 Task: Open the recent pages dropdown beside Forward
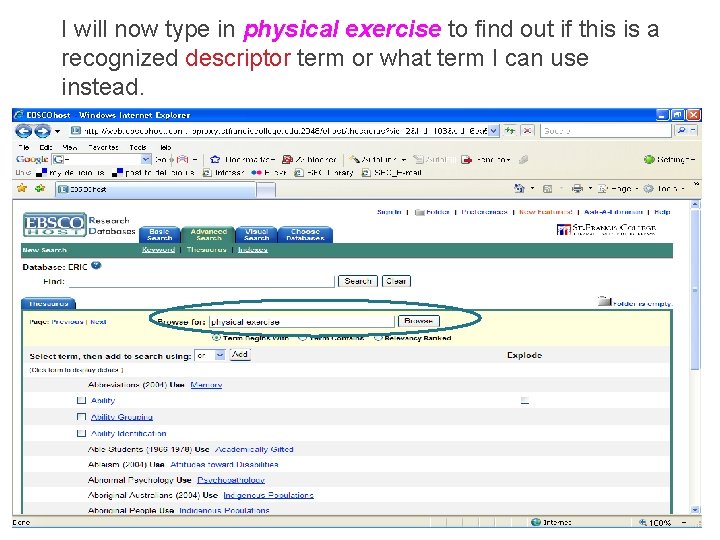pyautogui.click(x=57, y=131)
